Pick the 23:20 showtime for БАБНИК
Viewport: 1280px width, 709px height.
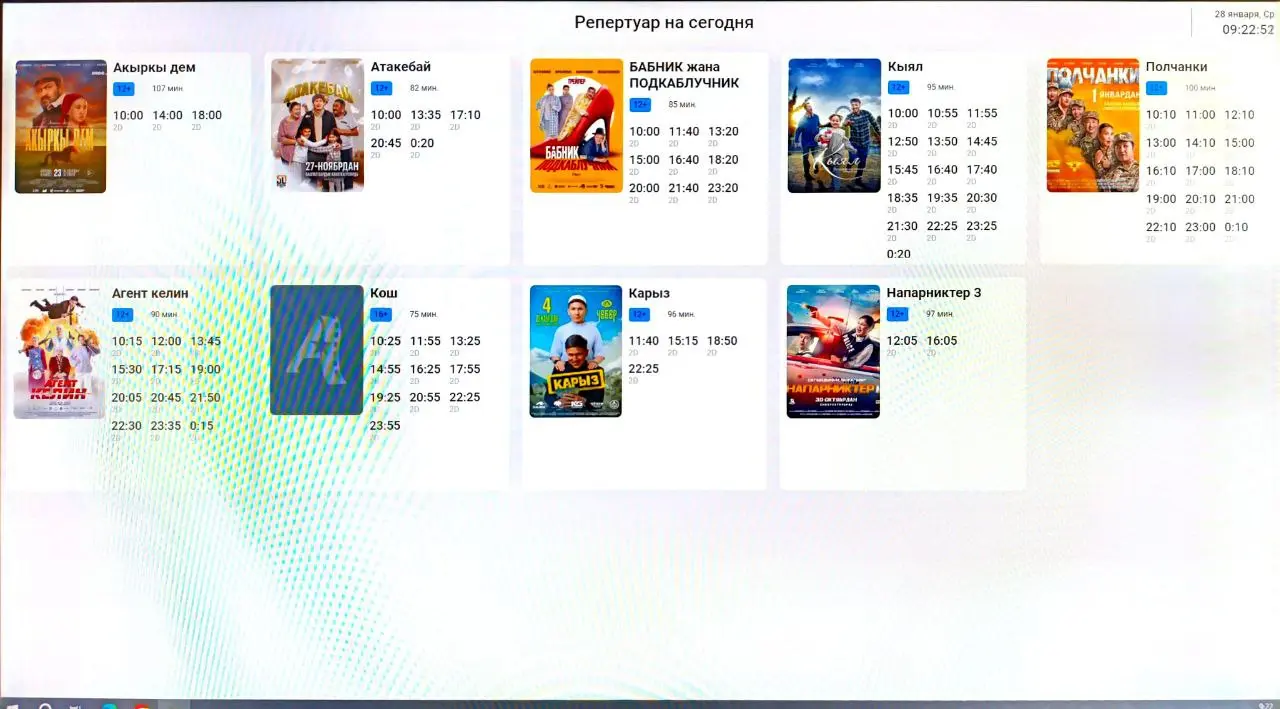(723, 189)
